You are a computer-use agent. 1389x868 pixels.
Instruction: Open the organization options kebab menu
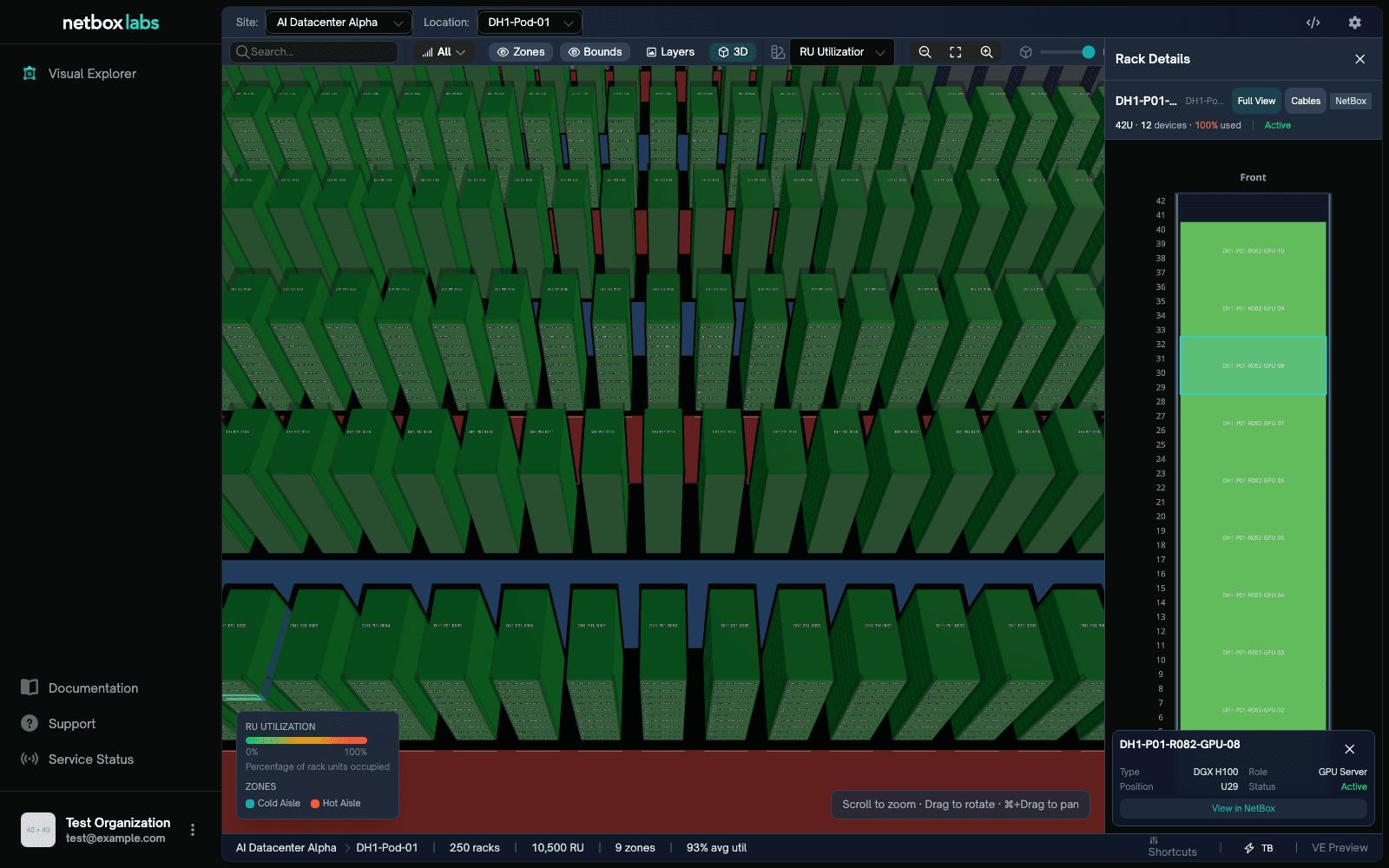point(193,830)
